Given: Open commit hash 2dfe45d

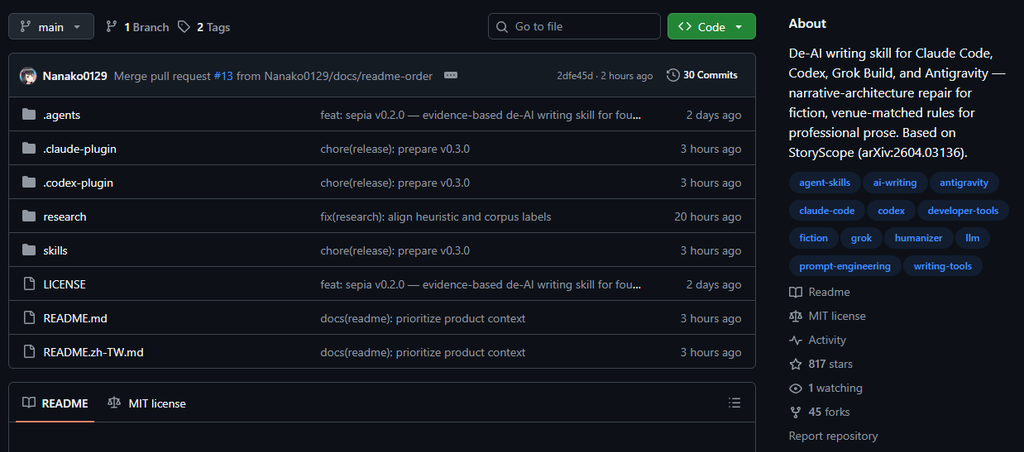Looking at the screenshot, I should [x=575, y=76].
